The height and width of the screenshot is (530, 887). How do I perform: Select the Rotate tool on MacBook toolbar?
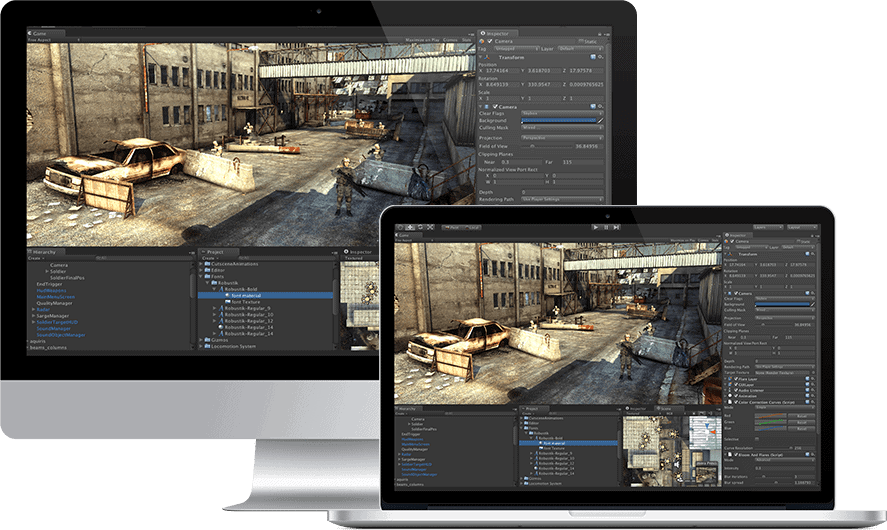click(420, 227)
